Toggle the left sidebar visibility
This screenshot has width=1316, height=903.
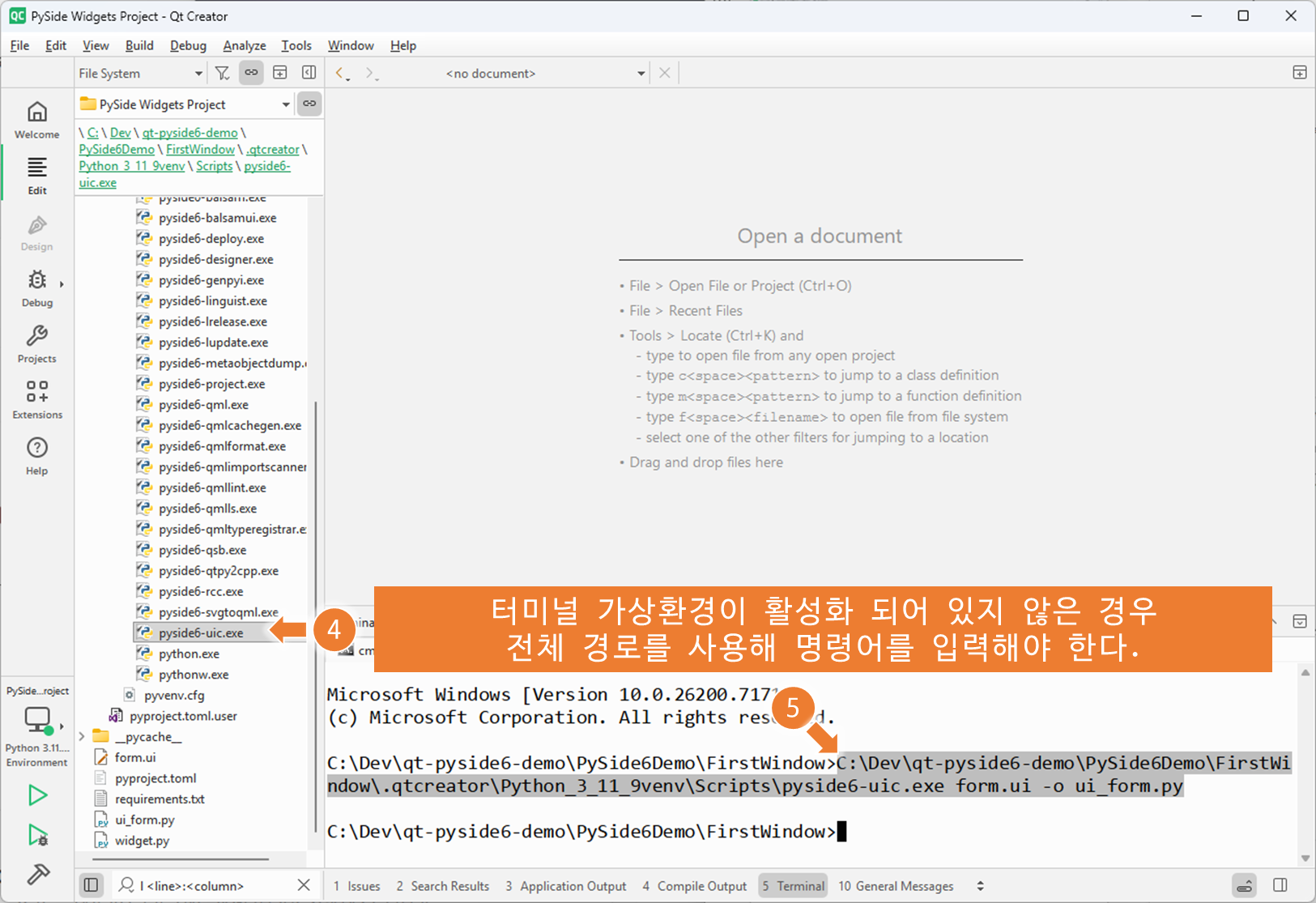tap(92, 885)
